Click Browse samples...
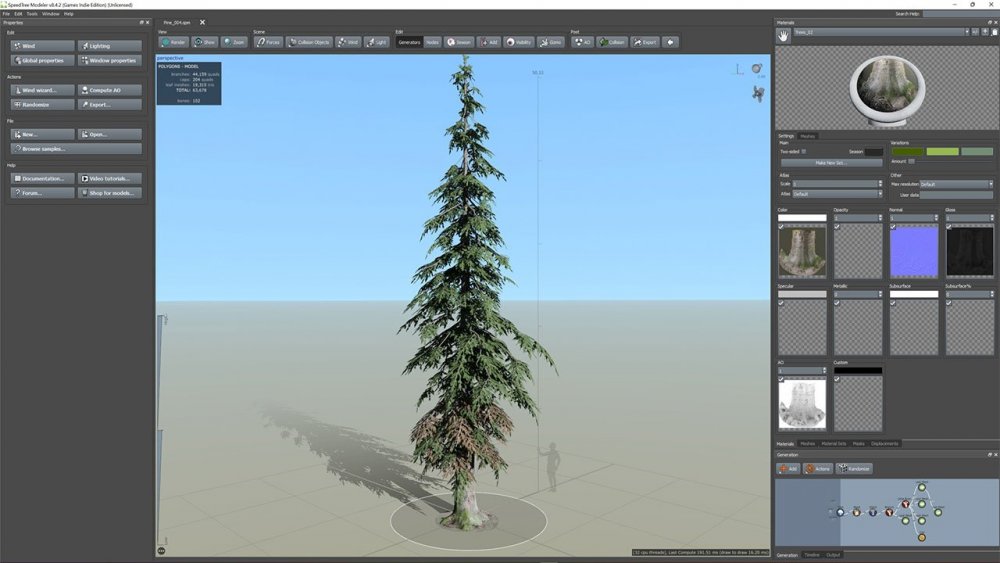1000x563 pixels. pos(77,149)
